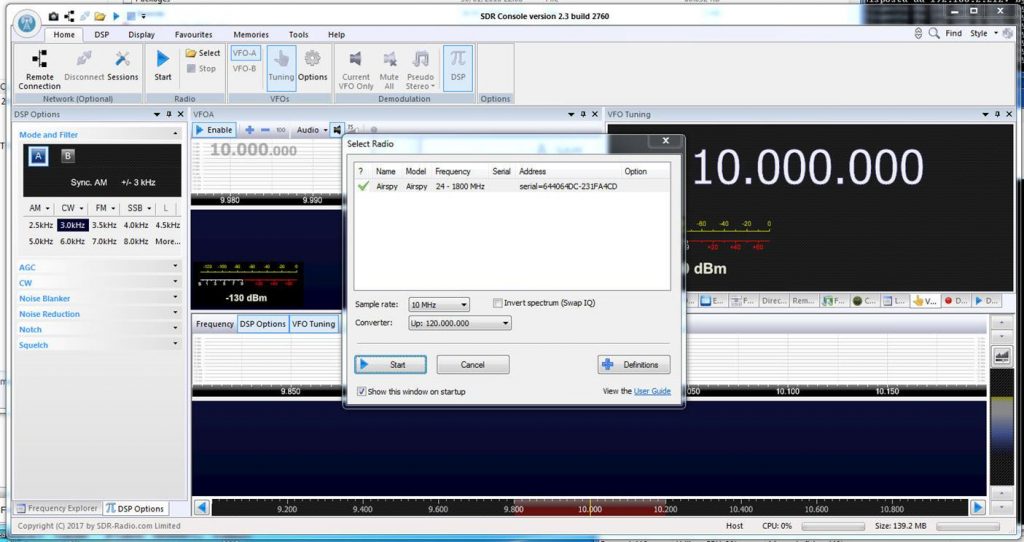
Task: Click Start button in Select Radio dialog
Action: pos(391,364)
